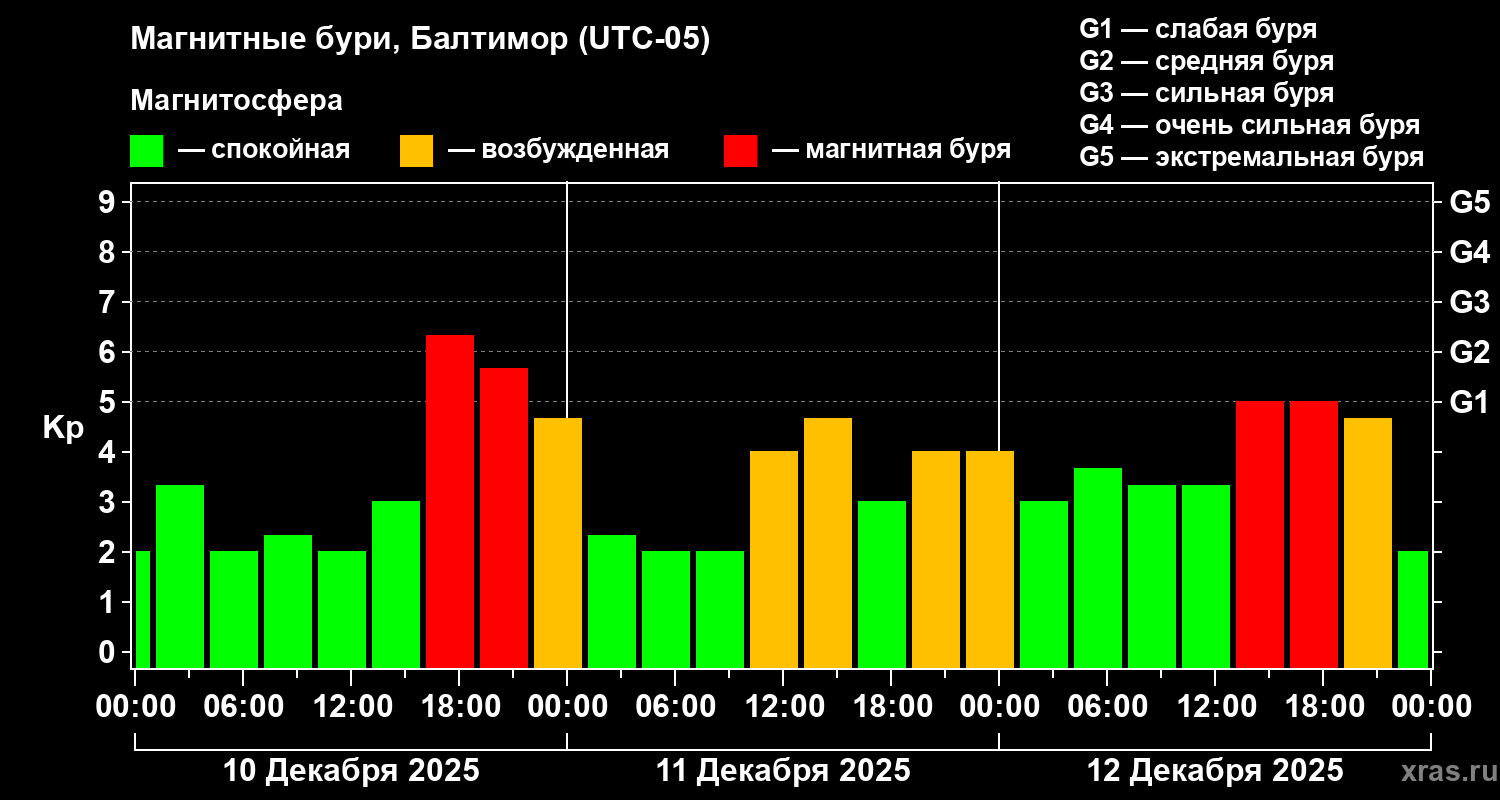This screenshot has width=1500, height=800.
Task: Click the tallest red bar on 10 December
Action: click(x=450, y=501)
